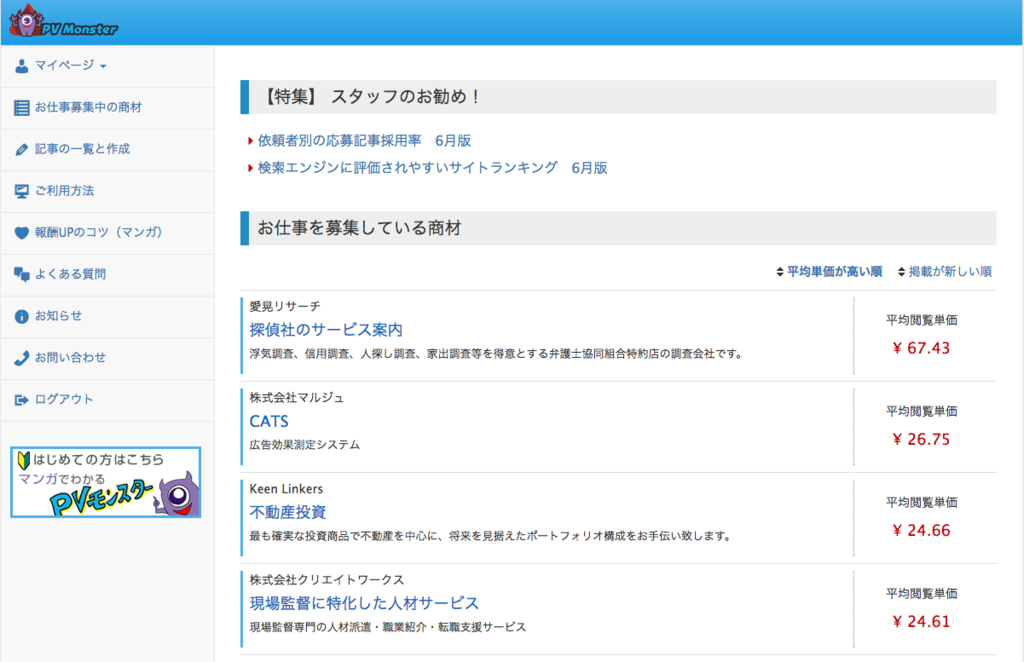Open the CATS listing
Screen dimensions: 1024x662
(x=269, y=421)
